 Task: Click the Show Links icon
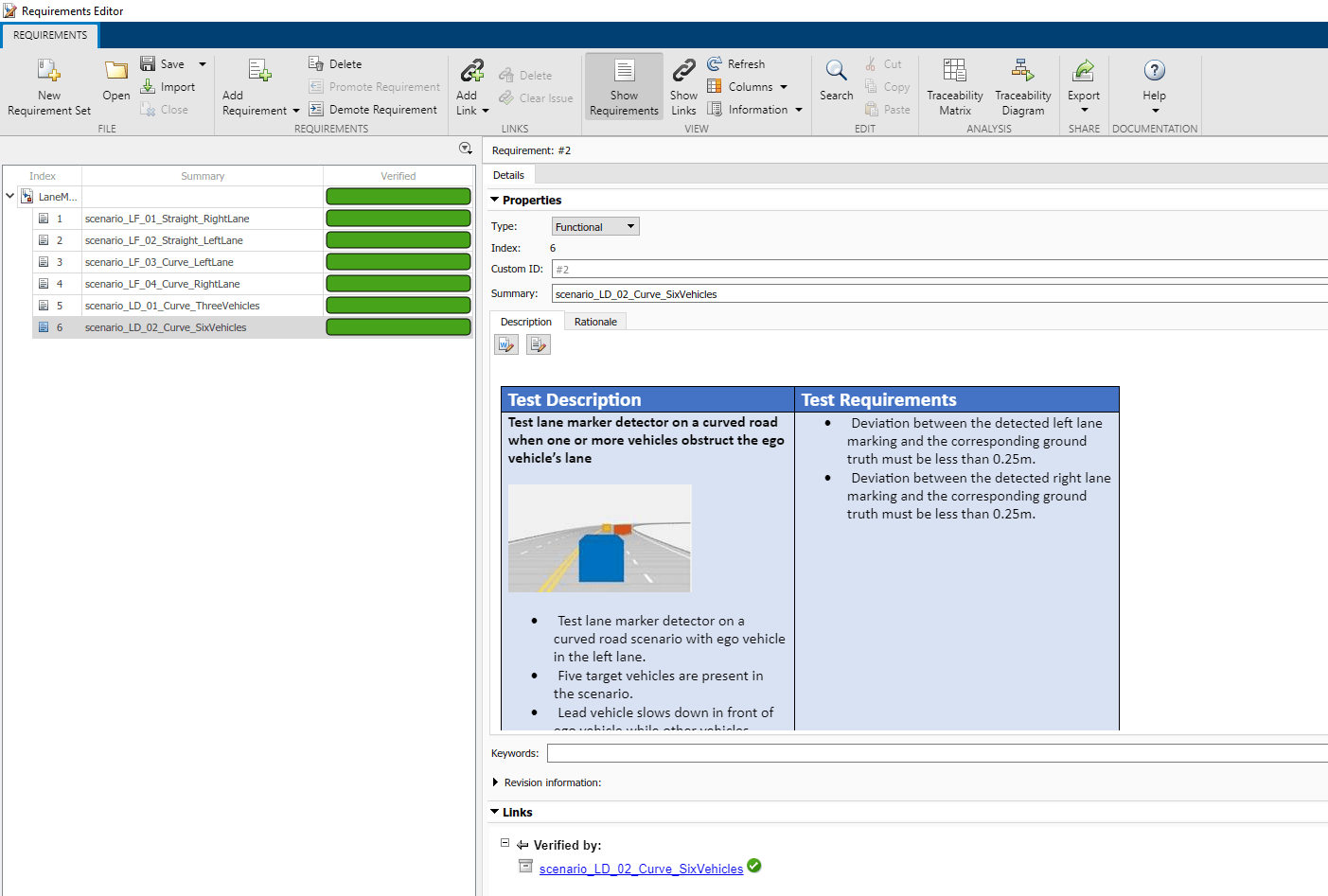[x=683, y=72]
